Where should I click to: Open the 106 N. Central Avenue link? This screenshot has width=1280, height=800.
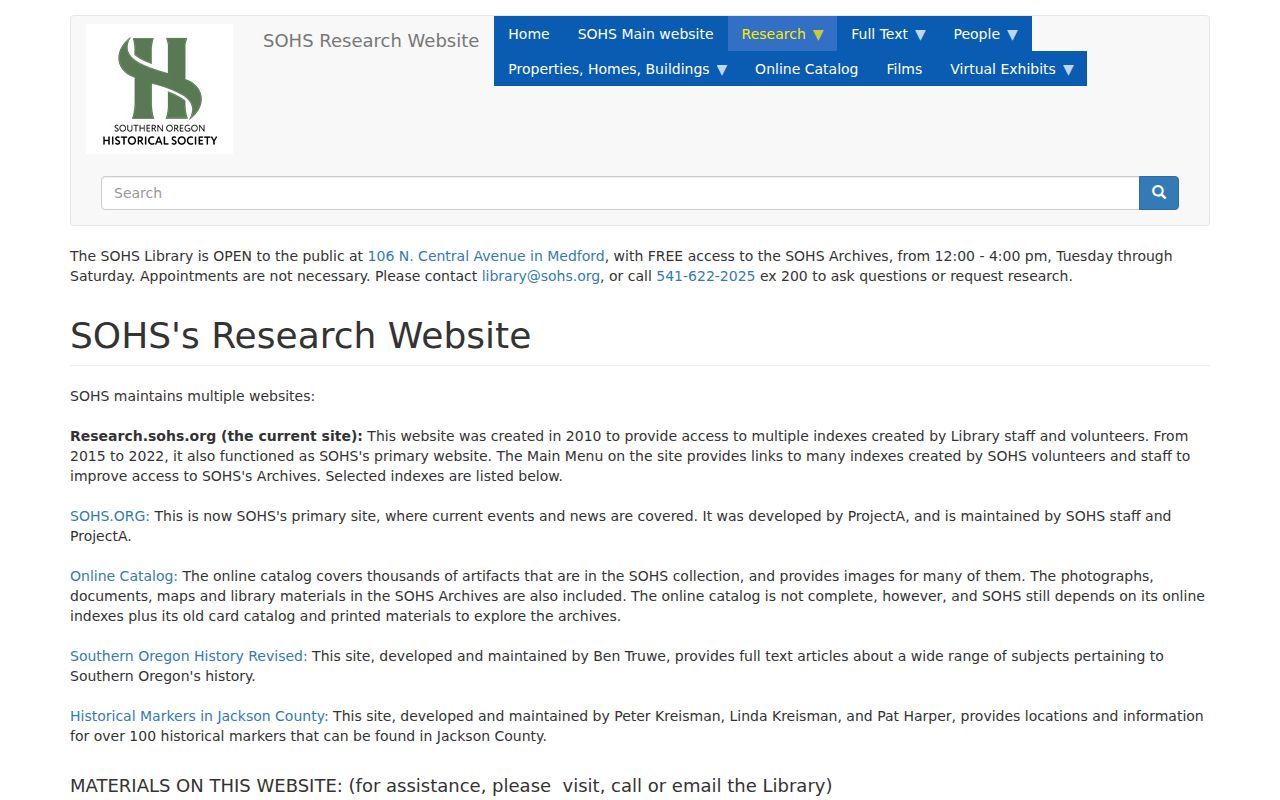(486, 256)
